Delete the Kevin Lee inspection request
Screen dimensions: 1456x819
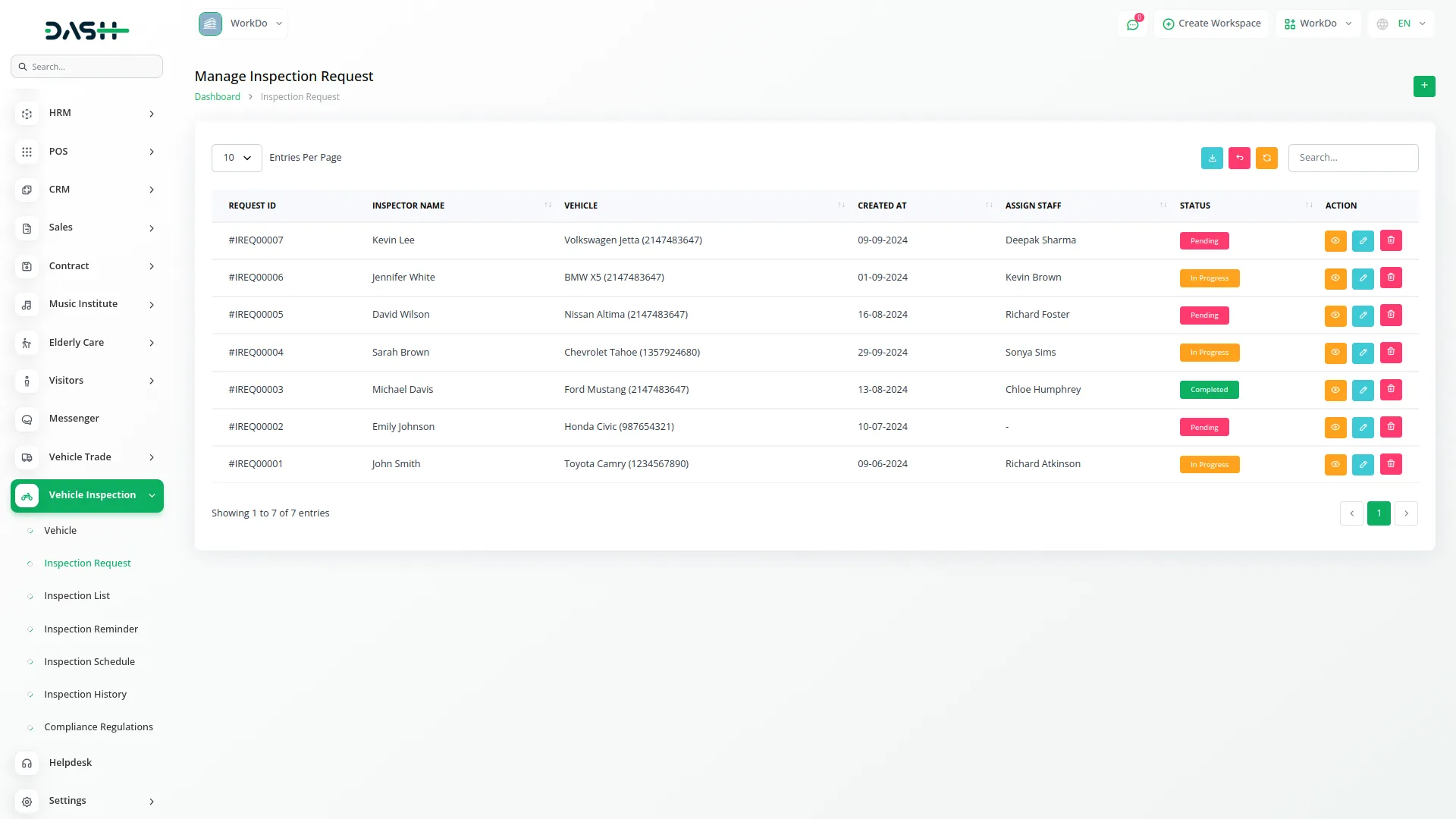coord(1391,240)
